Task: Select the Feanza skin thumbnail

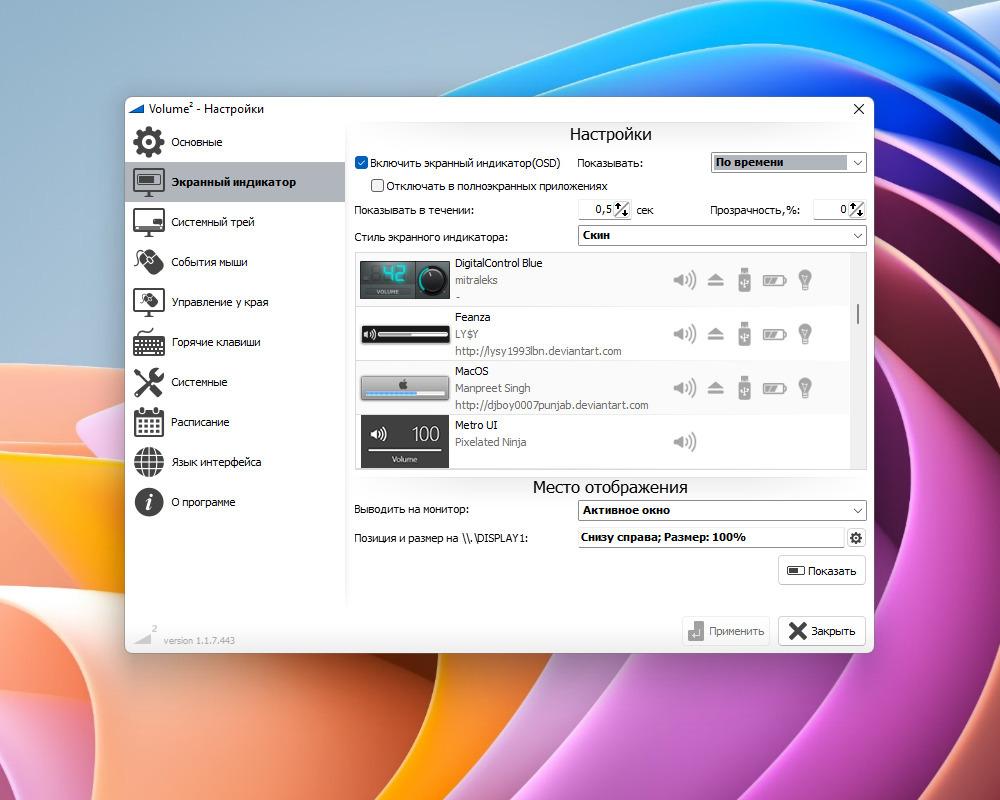Action: tap(405, 334)
